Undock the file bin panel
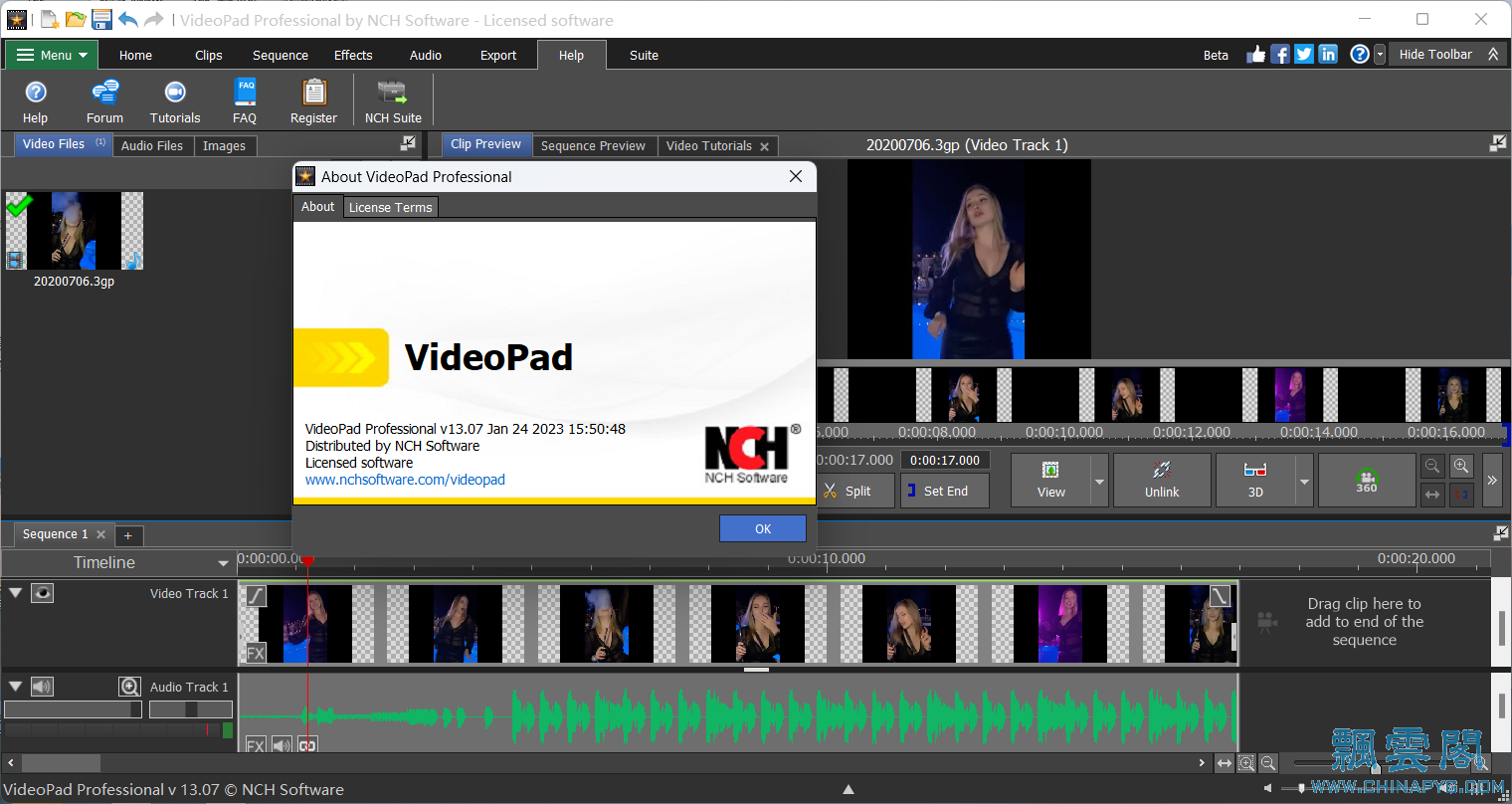The height and width of the screenshot is (804, 1512). tap(408, 143)
